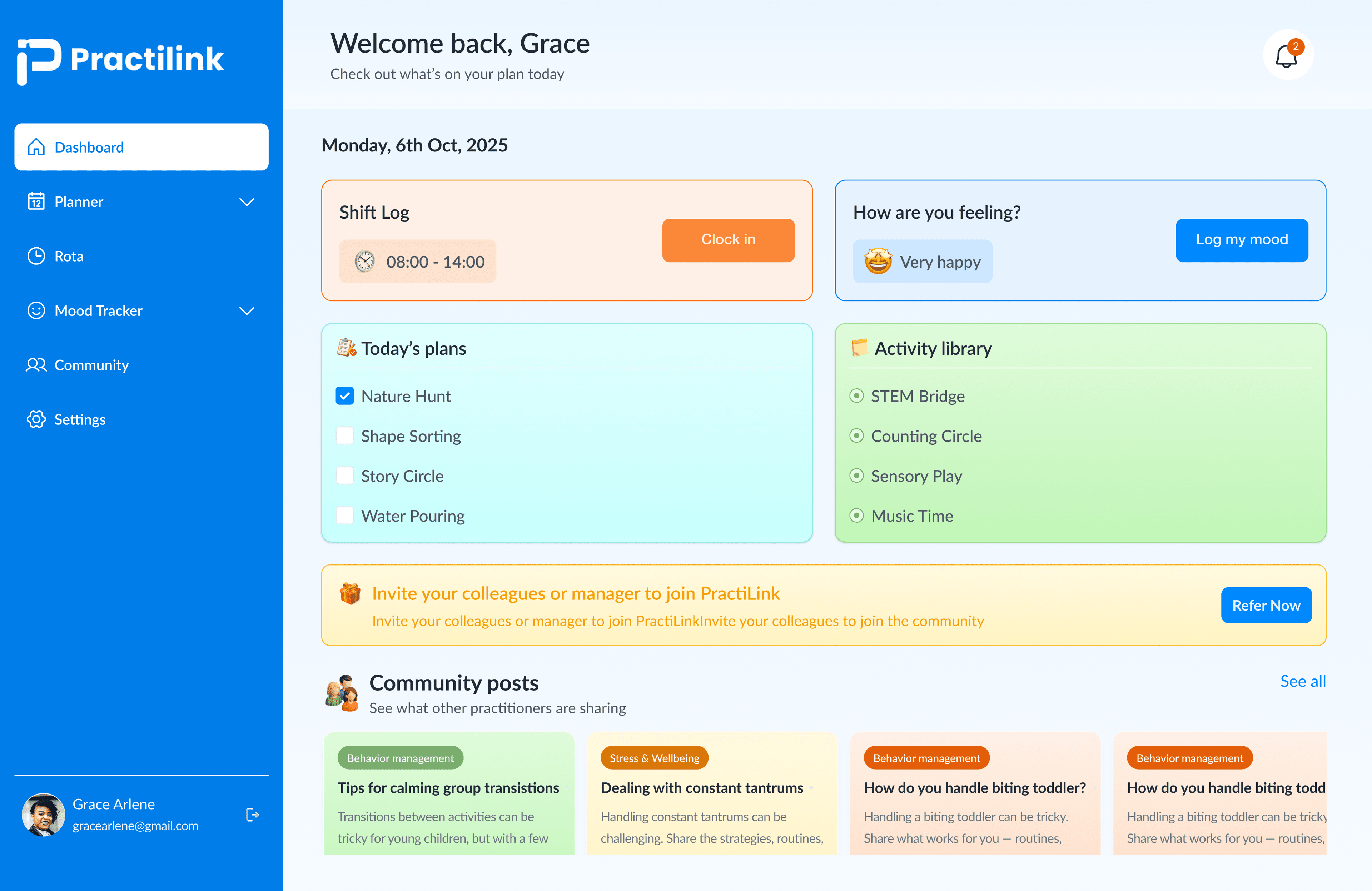Click the Dashboard home icon
Viewport: 1372px width, 891px height.
tap(36, 147)
